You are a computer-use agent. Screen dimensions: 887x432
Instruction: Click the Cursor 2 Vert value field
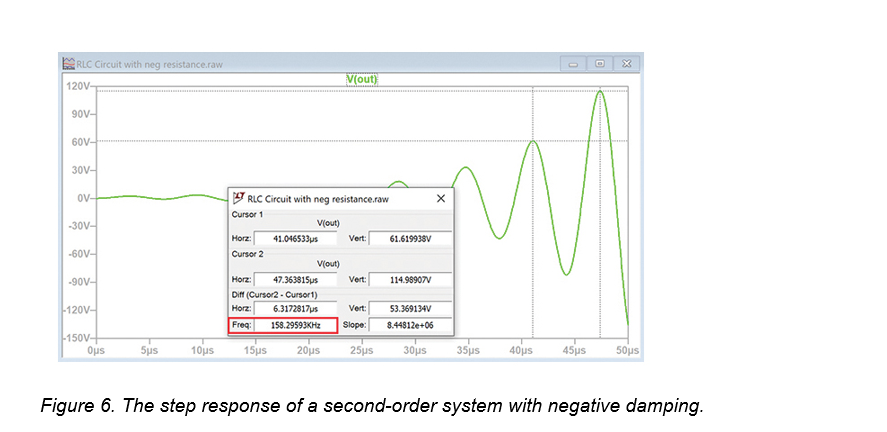click(x=410, y=281)
